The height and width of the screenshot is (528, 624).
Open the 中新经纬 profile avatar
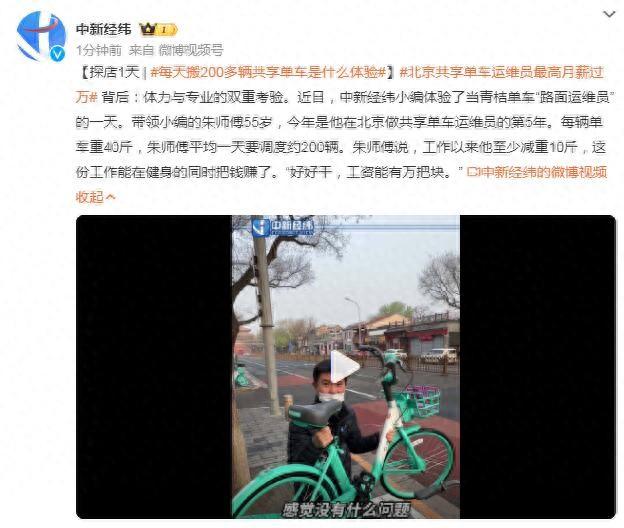pos(41,36)
